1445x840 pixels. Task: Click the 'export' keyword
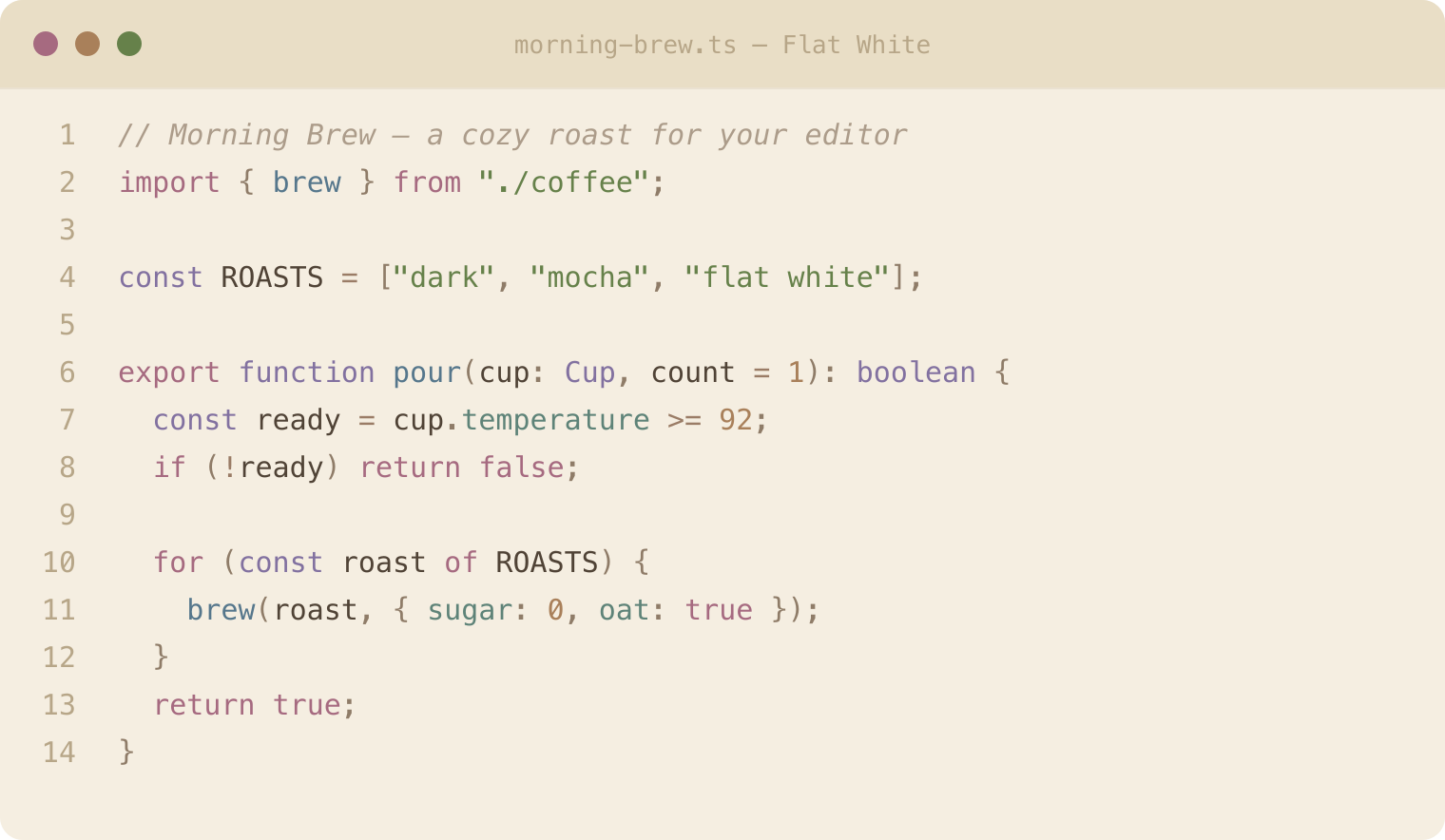tap(169, 372)
